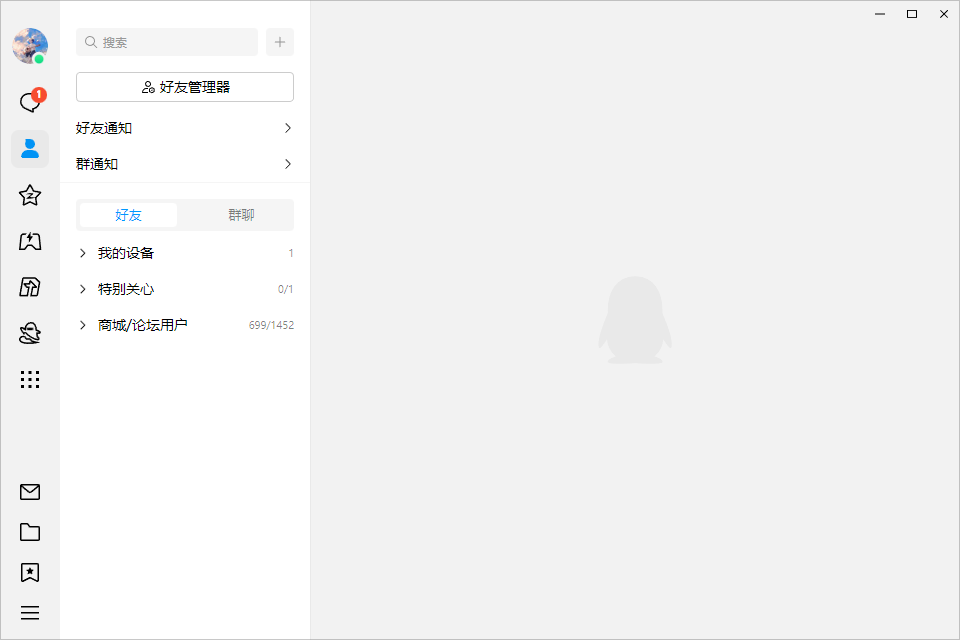Open the 好友通知 notifications page
Screen dimensions: 960x640
pos(184,128)
